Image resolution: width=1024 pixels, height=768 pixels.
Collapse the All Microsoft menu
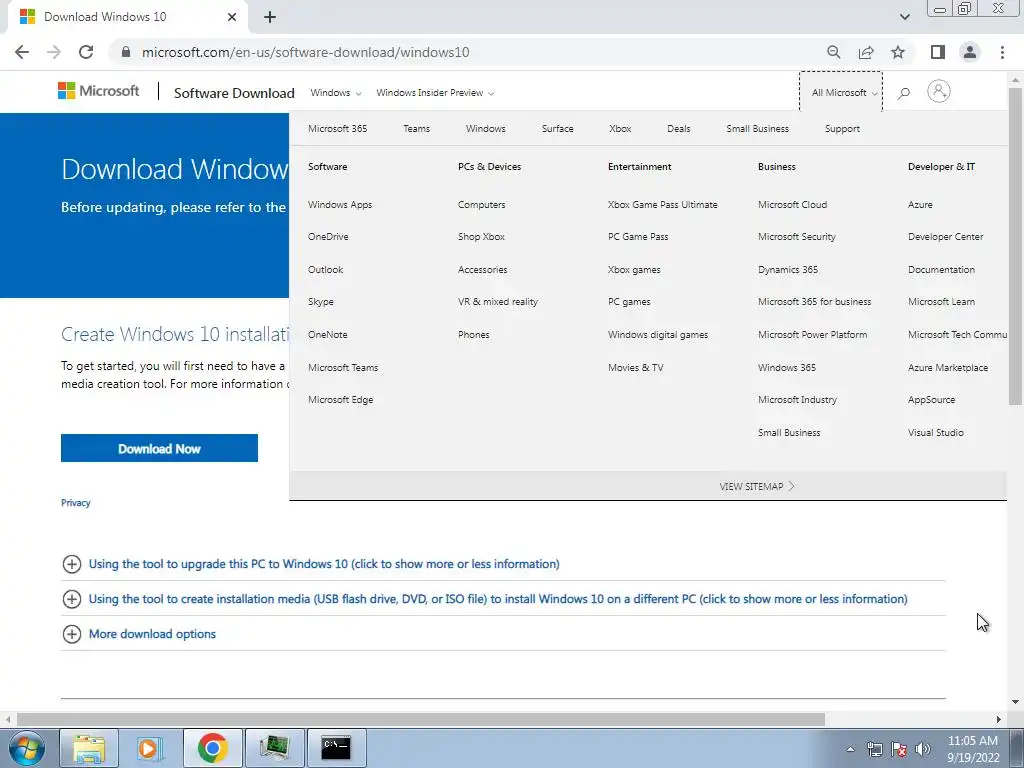point(841,92)
